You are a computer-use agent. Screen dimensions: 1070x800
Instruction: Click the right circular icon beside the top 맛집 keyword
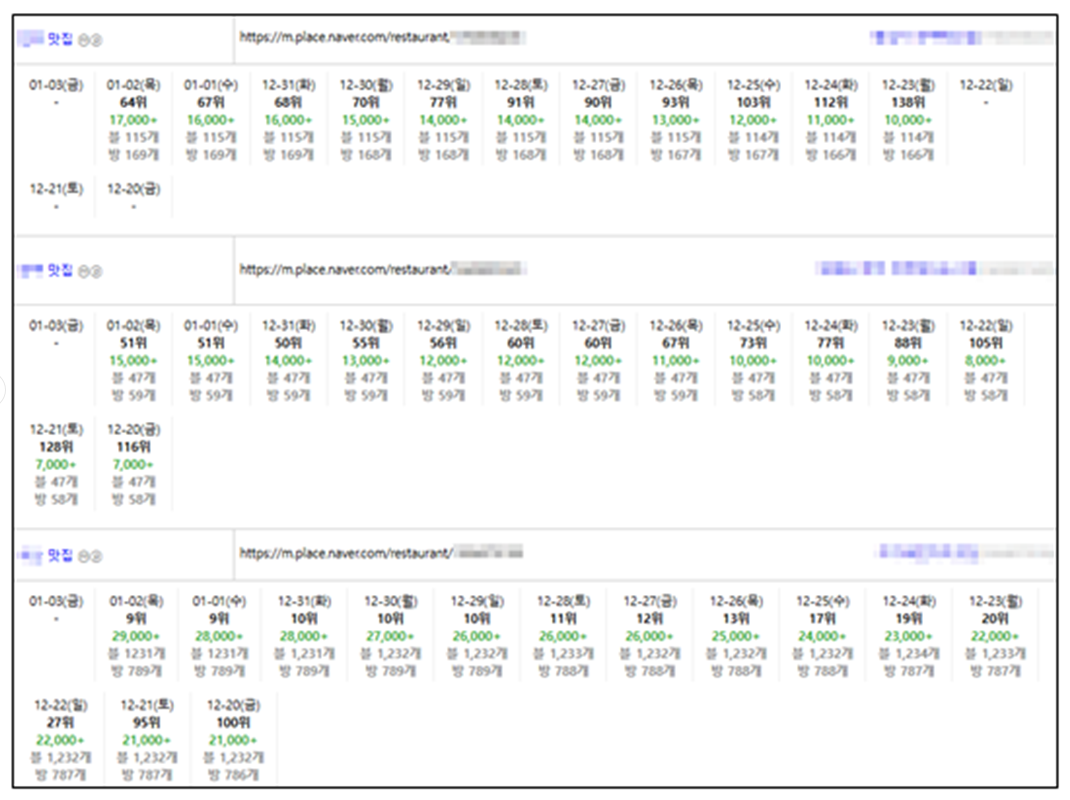pyautogui.click(x=96, y=40)
